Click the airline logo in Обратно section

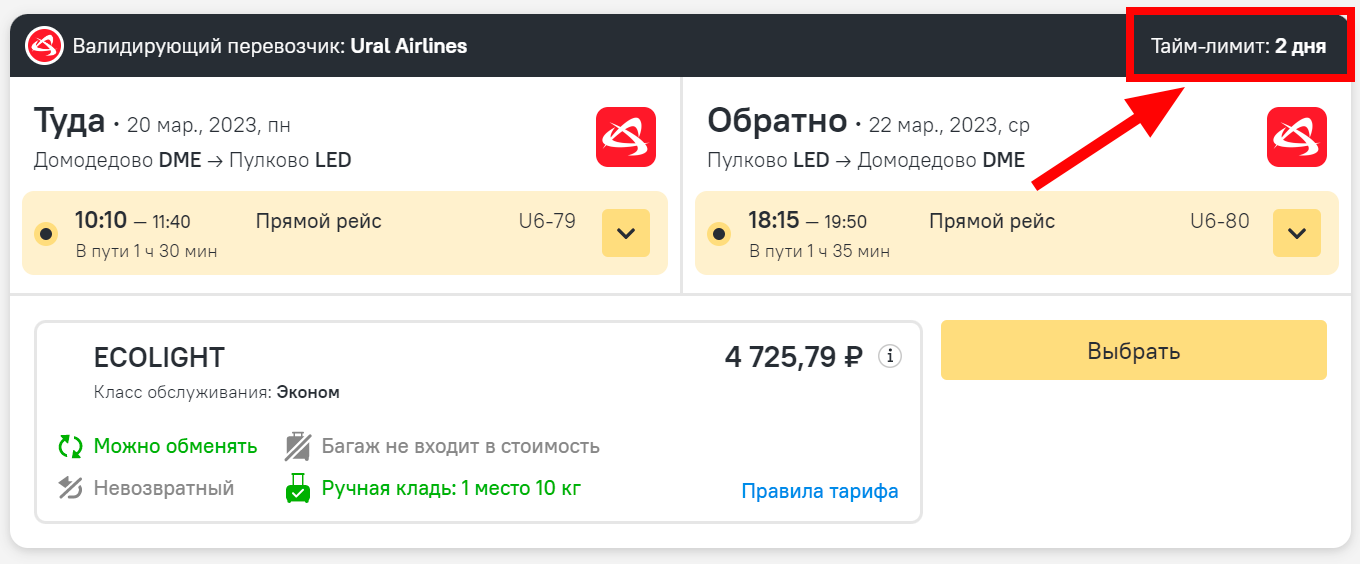[1297, 137]
